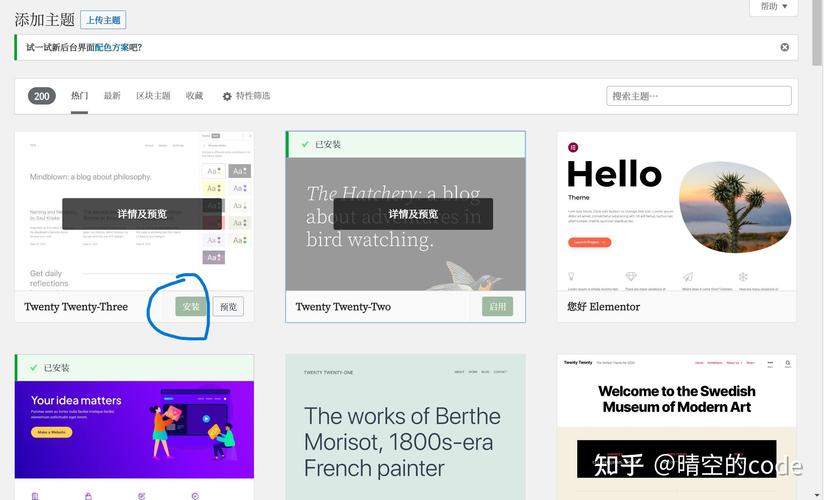
Task: Open the 帮助 help dropdown
Action: click(774, 6)
